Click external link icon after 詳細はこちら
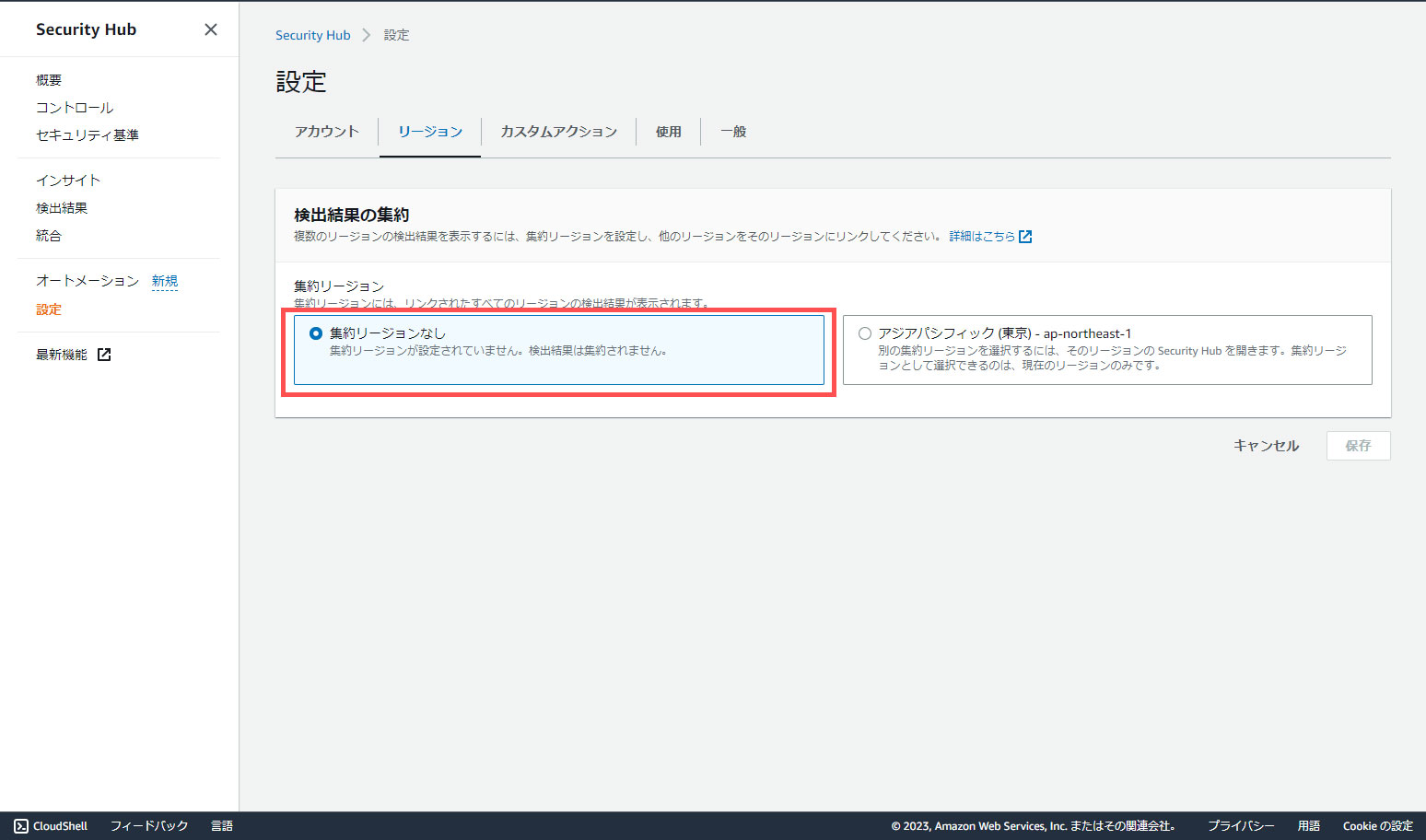The width and height of the screenshot is (1426, 840). coord(1025,237)
